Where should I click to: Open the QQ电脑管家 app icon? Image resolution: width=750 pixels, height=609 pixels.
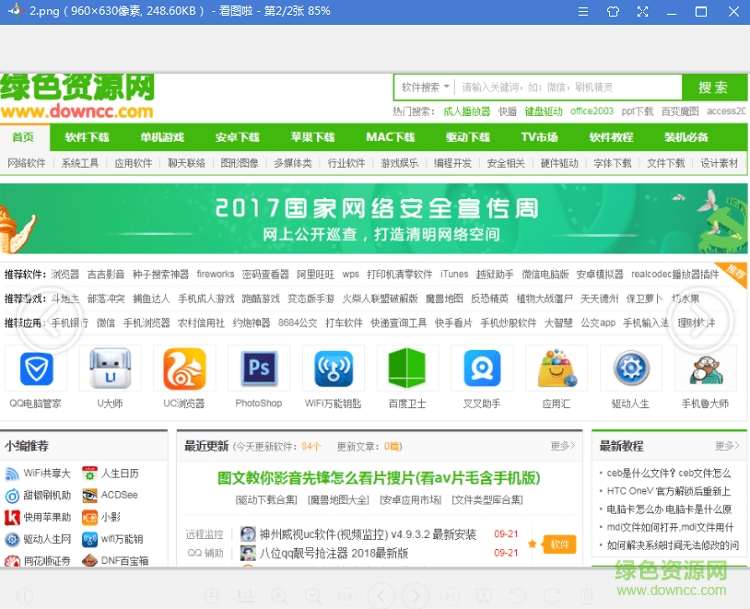click(36, 368)
